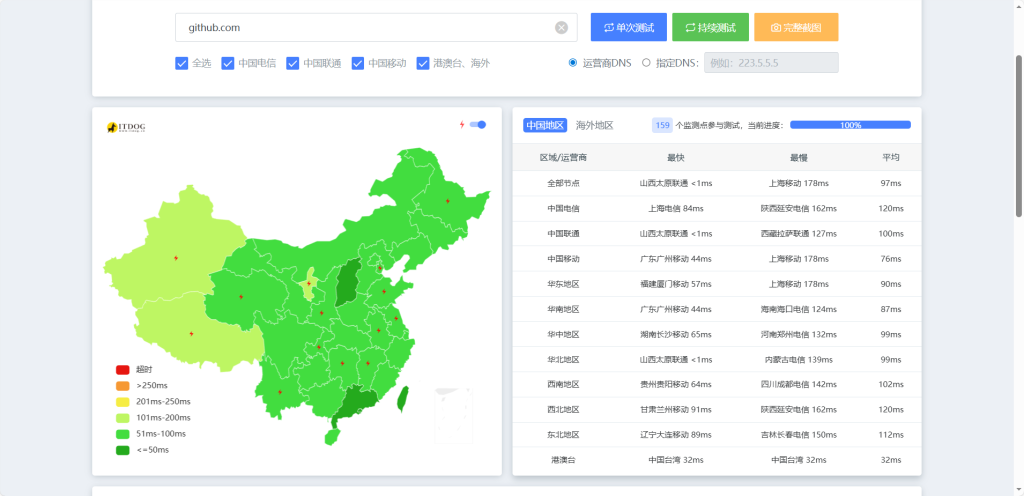Click the lightning marker on Ningxia
This screenshot has width=1024, height=496.
tap(309, 284)
